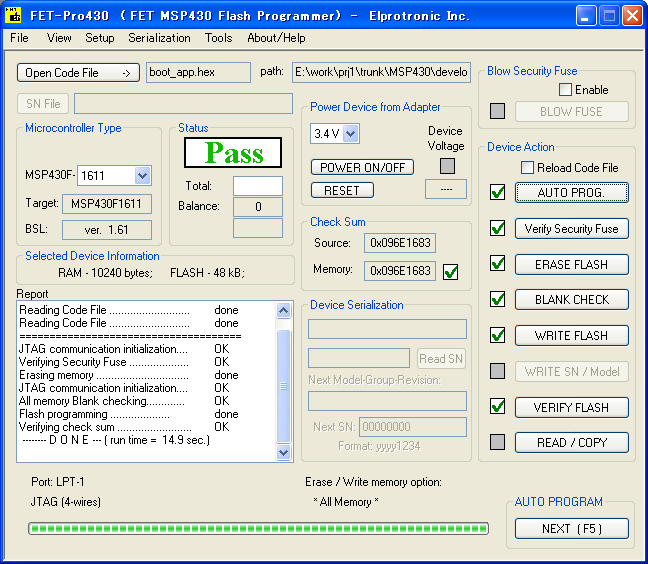Click the Verify Security Fuse button
The height and width of the screenshot is (564, 648).
[572, 228]
